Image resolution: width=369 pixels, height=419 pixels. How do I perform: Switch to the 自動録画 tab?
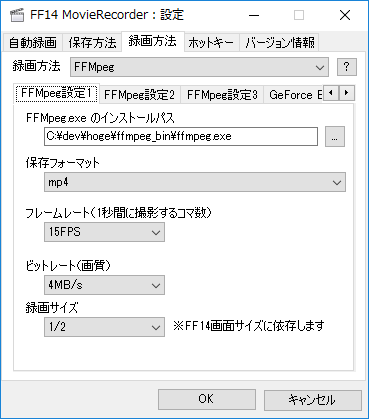(x=33, y=43)
